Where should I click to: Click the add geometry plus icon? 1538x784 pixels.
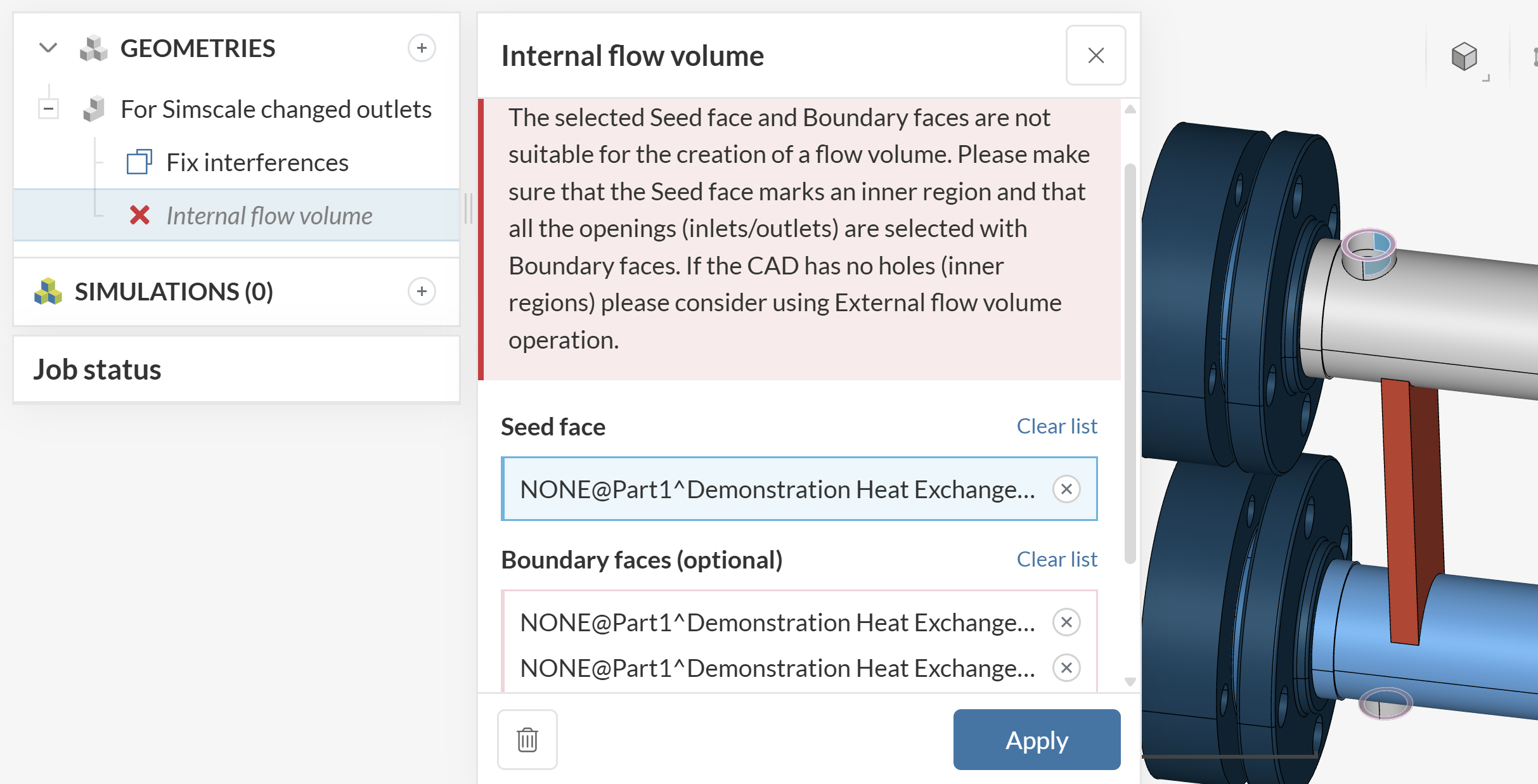click(x=422, y=48)
